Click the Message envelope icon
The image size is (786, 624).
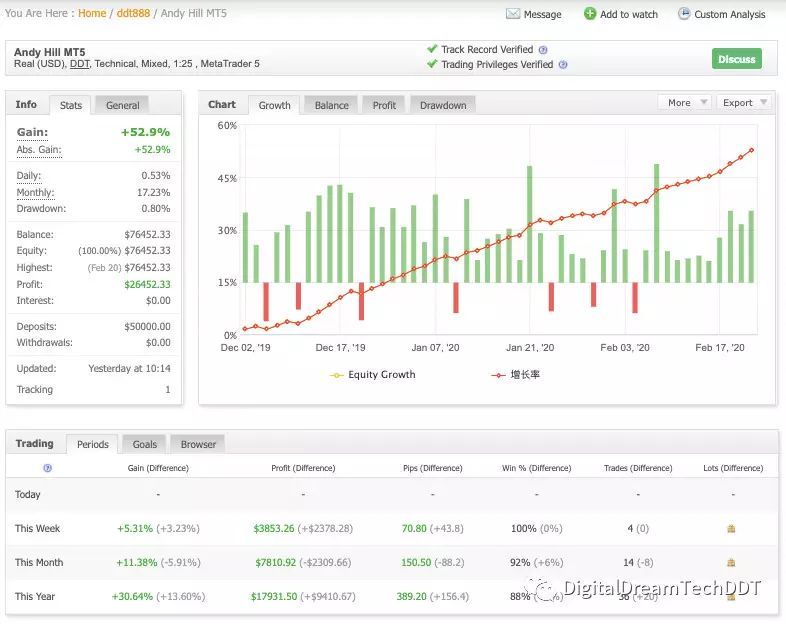pos(513,14)
